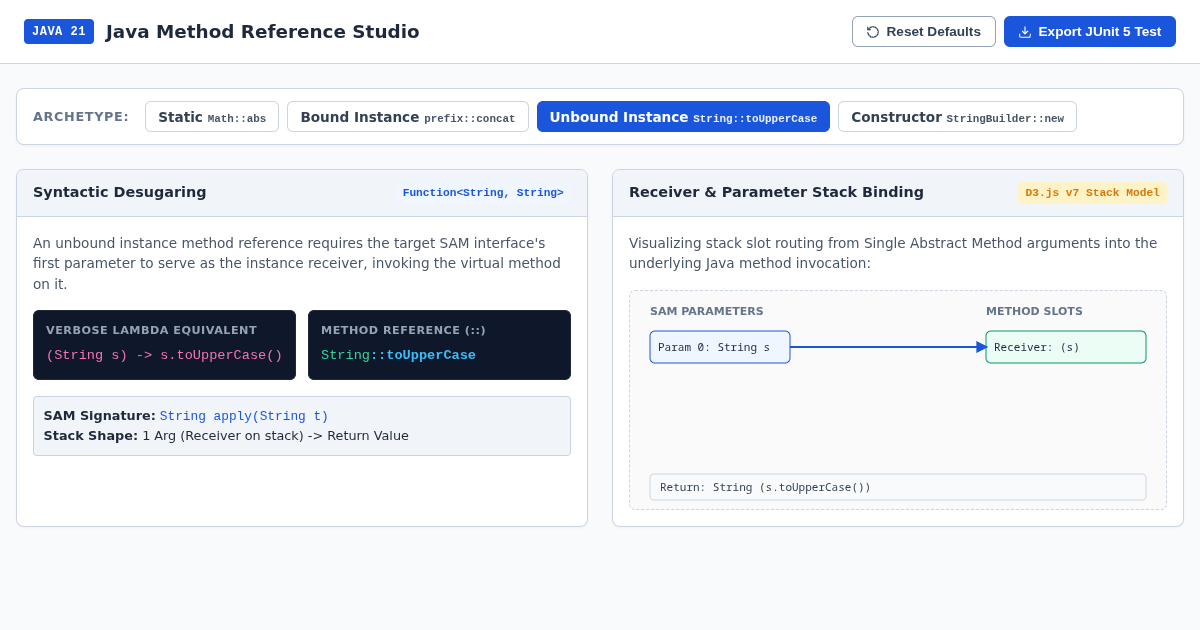Click the Stack Shape description line
Image resolution: width=1200 pixels, height=630 pixels.
(226, 436)
